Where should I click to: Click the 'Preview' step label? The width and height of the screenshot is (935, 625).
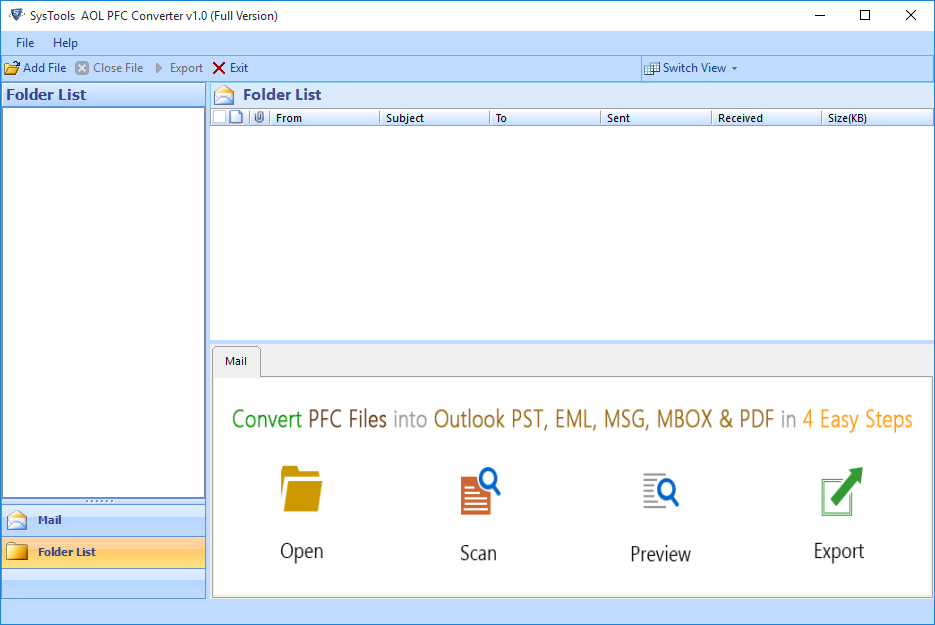click(x=660, y=554)
